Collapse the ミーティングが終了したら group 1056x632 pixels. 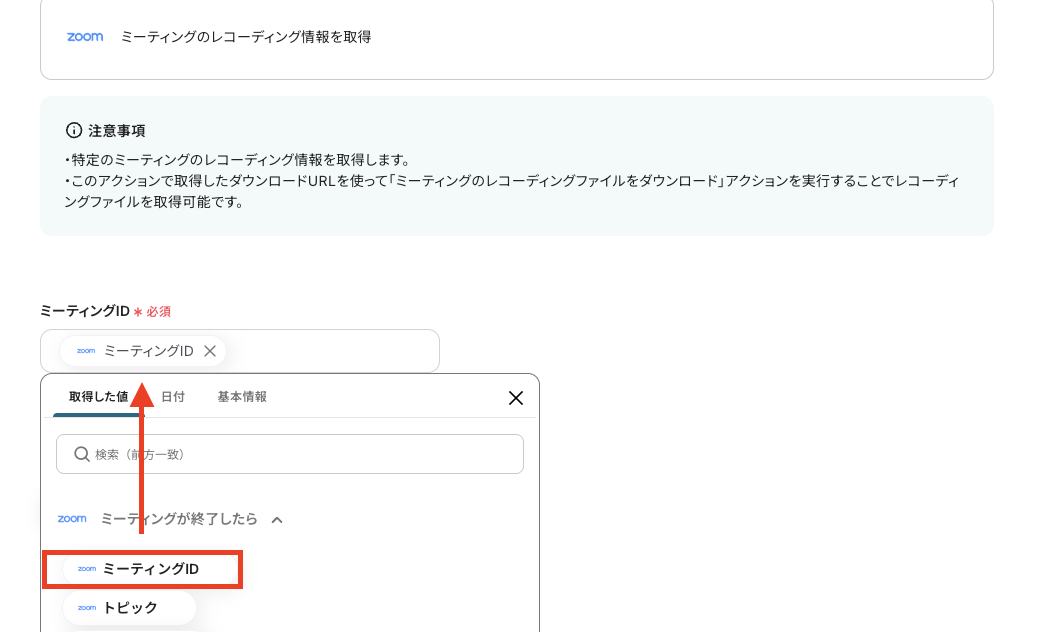click(x=277, y=519)
